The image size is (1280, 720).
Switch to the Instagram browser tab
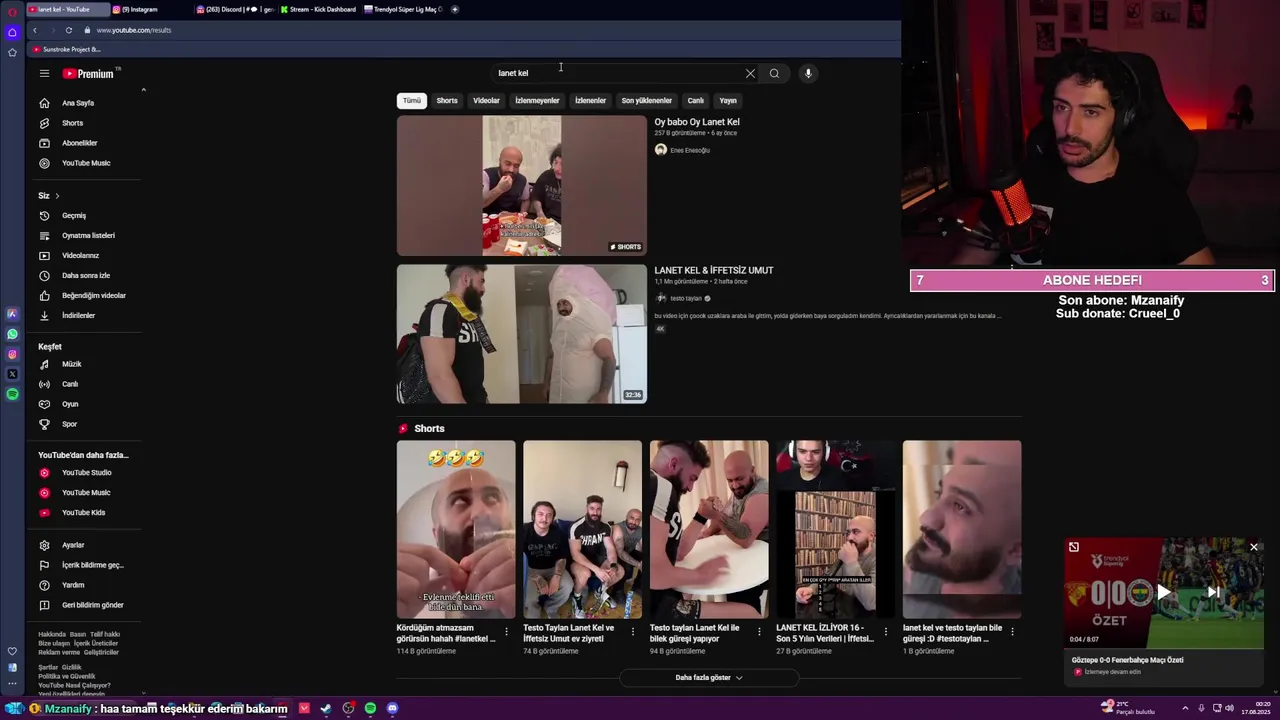(148, 9)
